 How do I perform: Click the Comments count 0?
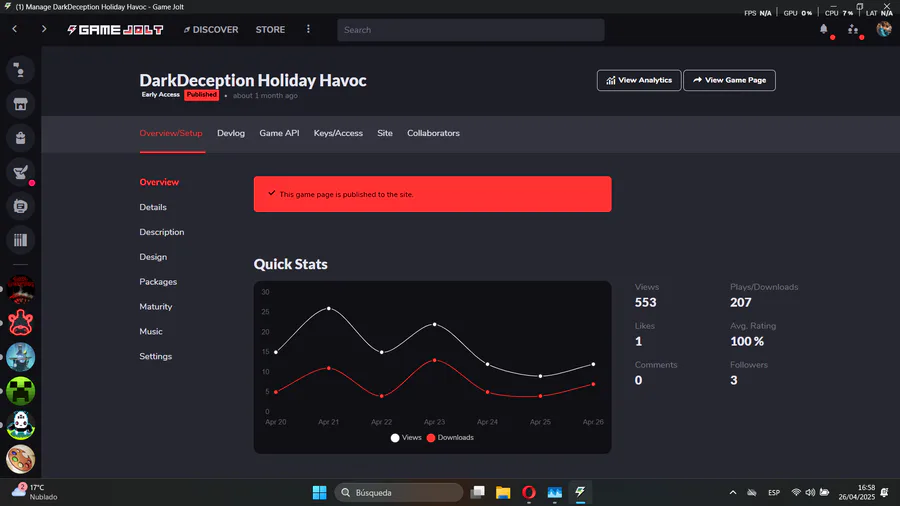point(638,380)
